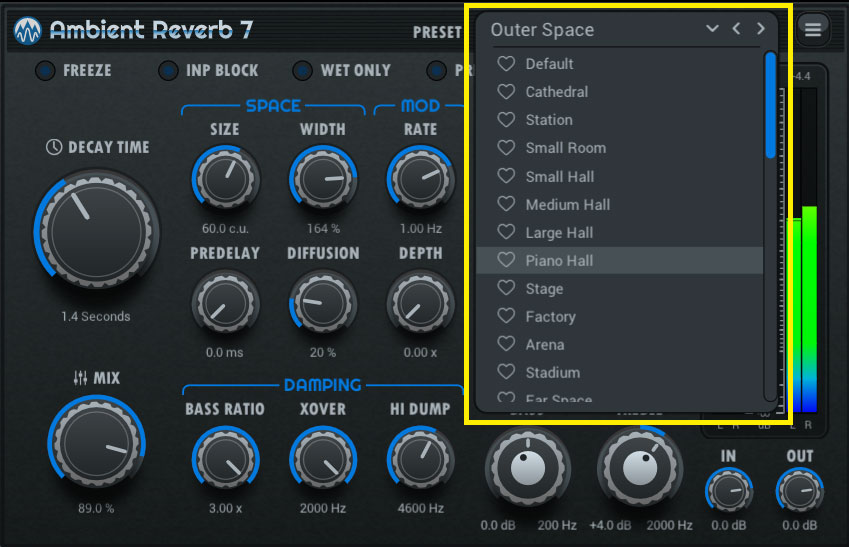
Task: Favorite the Large Hall preset heart
Action: [506, 232]
